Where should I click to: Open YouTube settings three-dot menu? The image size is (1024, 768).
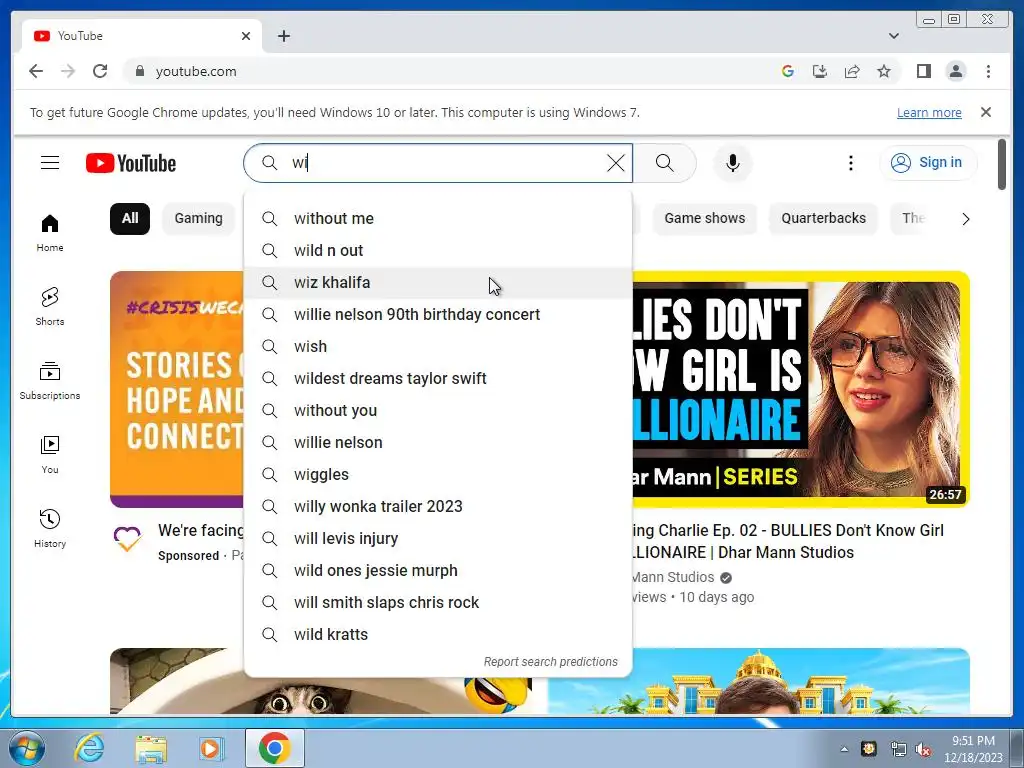pyautogui.click(x=850, y=163)
